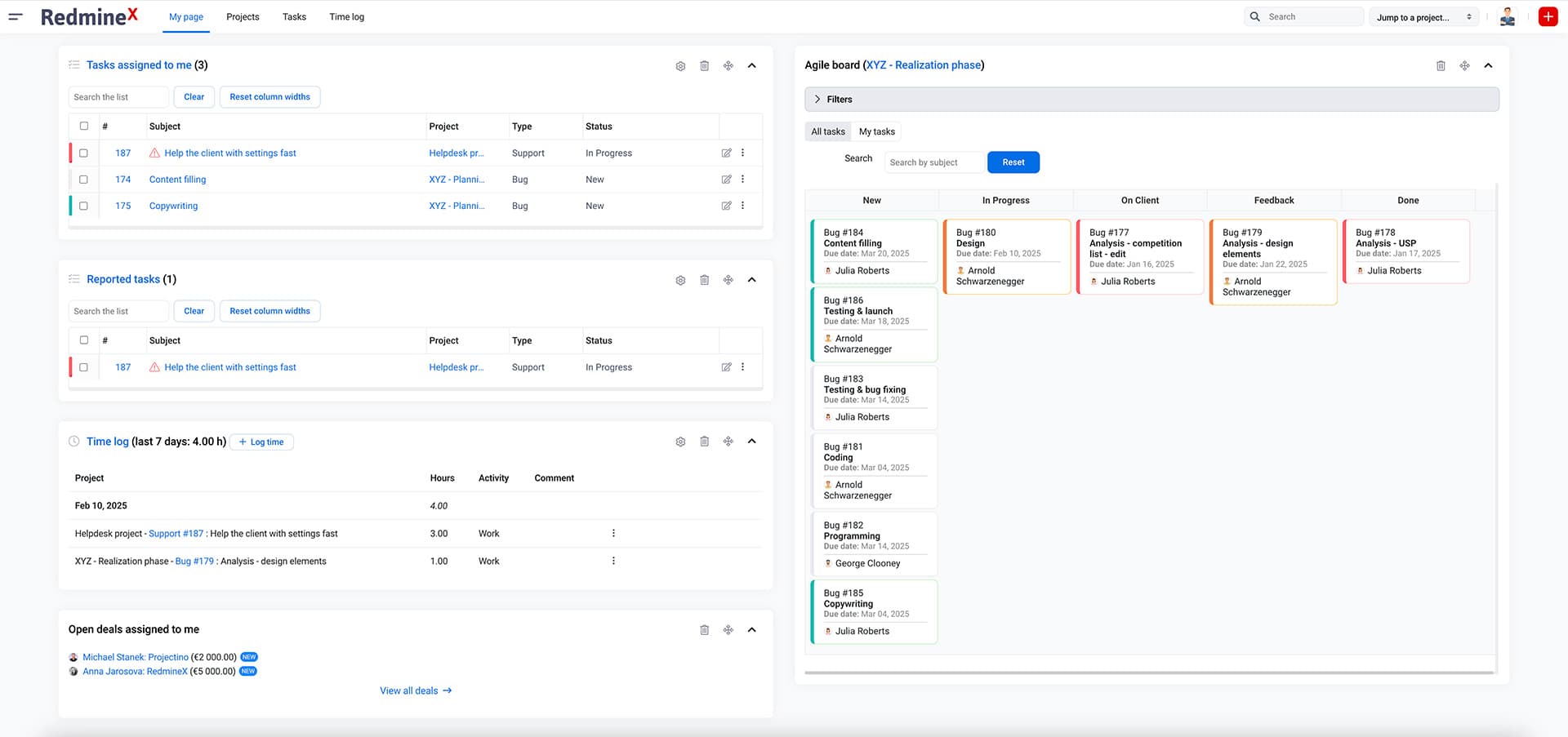Grab move handle of Agile board widget
1568x737 pixels.
pyautogui.click(x=1464, y=66)
